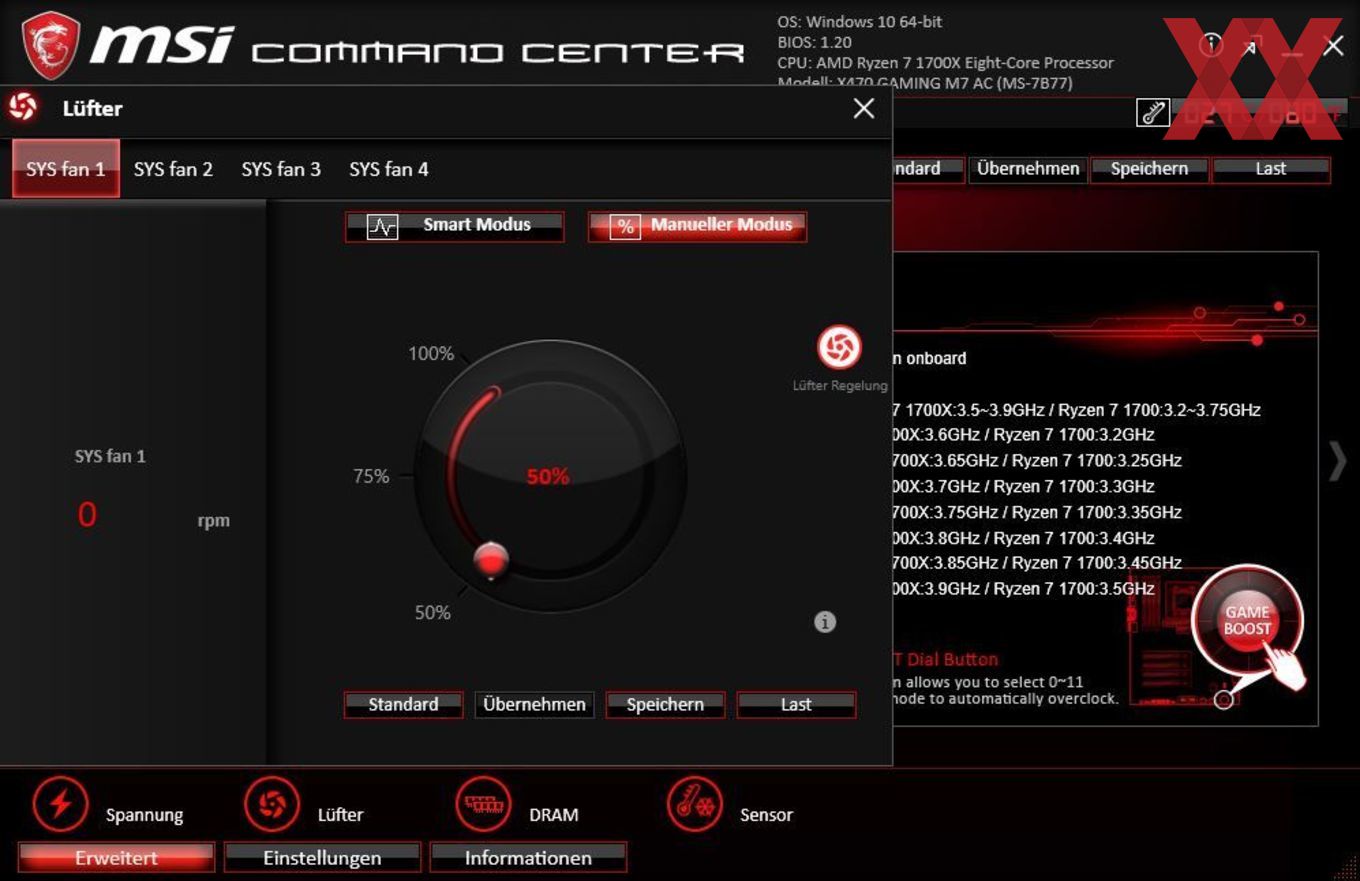1360x881 pixels.
Task: Click the SYS fan 1 label above rpm
Action: tap(110, 456)
